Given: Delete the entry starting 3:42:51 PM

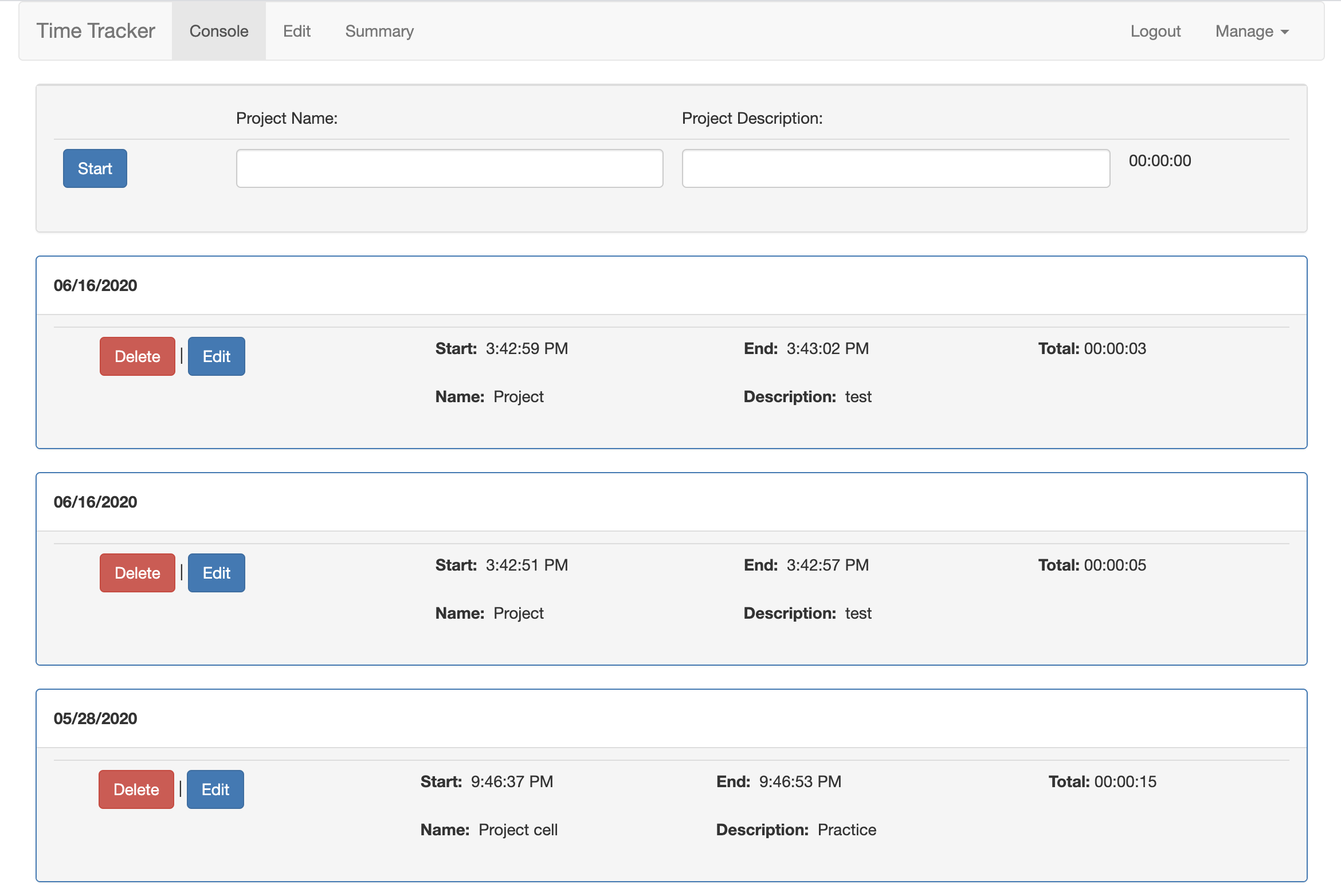Looking at the screenshot, I should (x=138, y=573).
